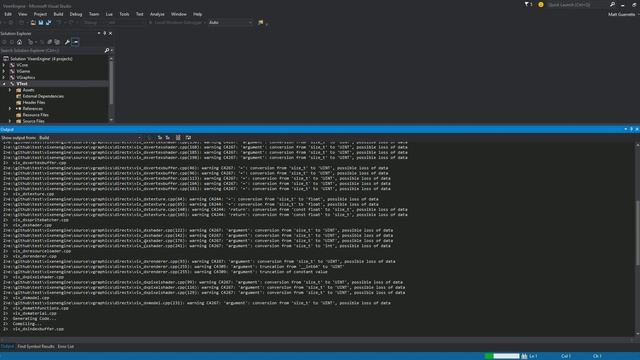Open Solution Explorer window position dropdown
This screenshot has height=360, width=640.
99,33
